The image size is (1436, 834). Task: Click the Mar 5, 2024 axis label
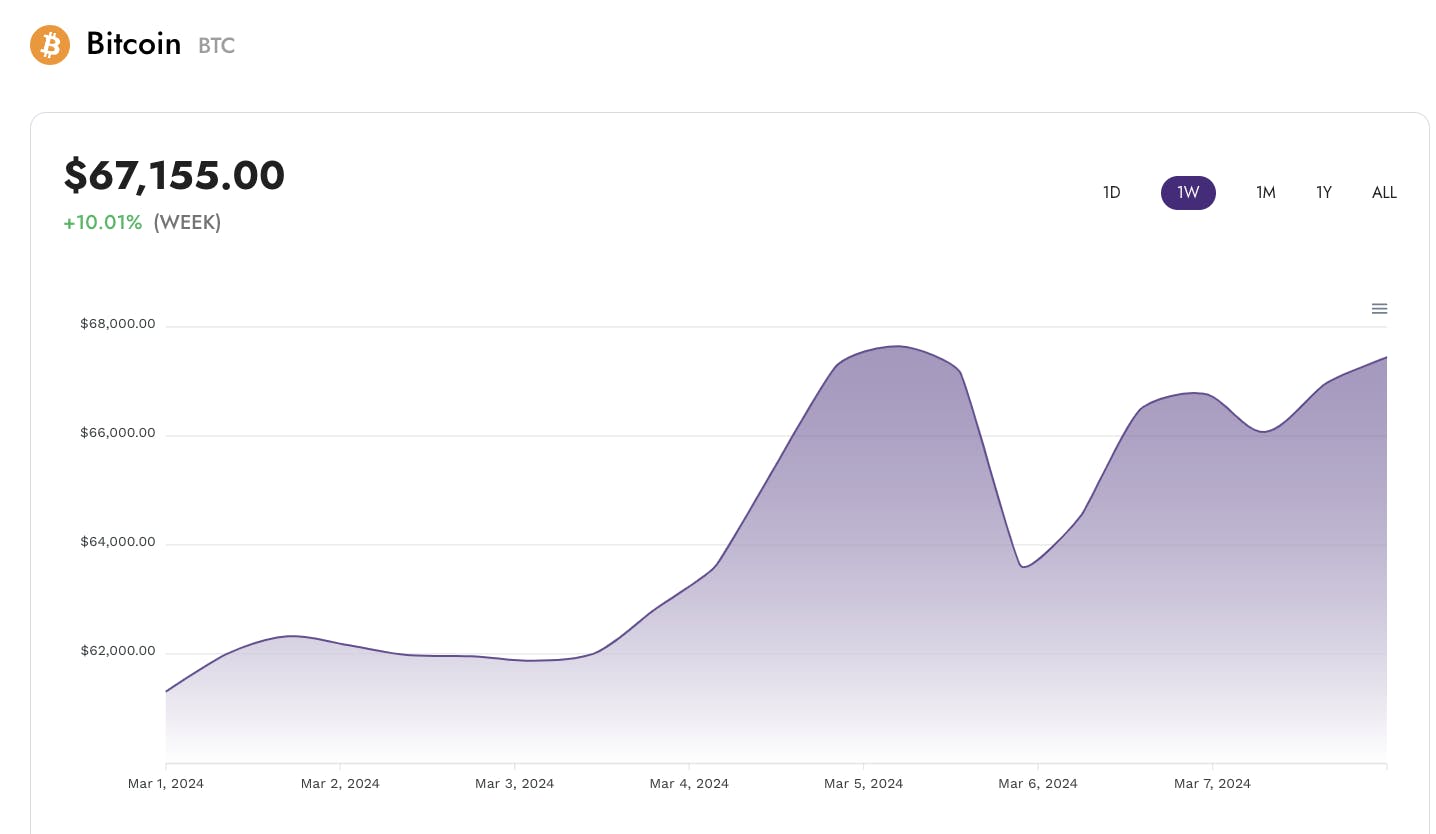click(x=863, y=784)
